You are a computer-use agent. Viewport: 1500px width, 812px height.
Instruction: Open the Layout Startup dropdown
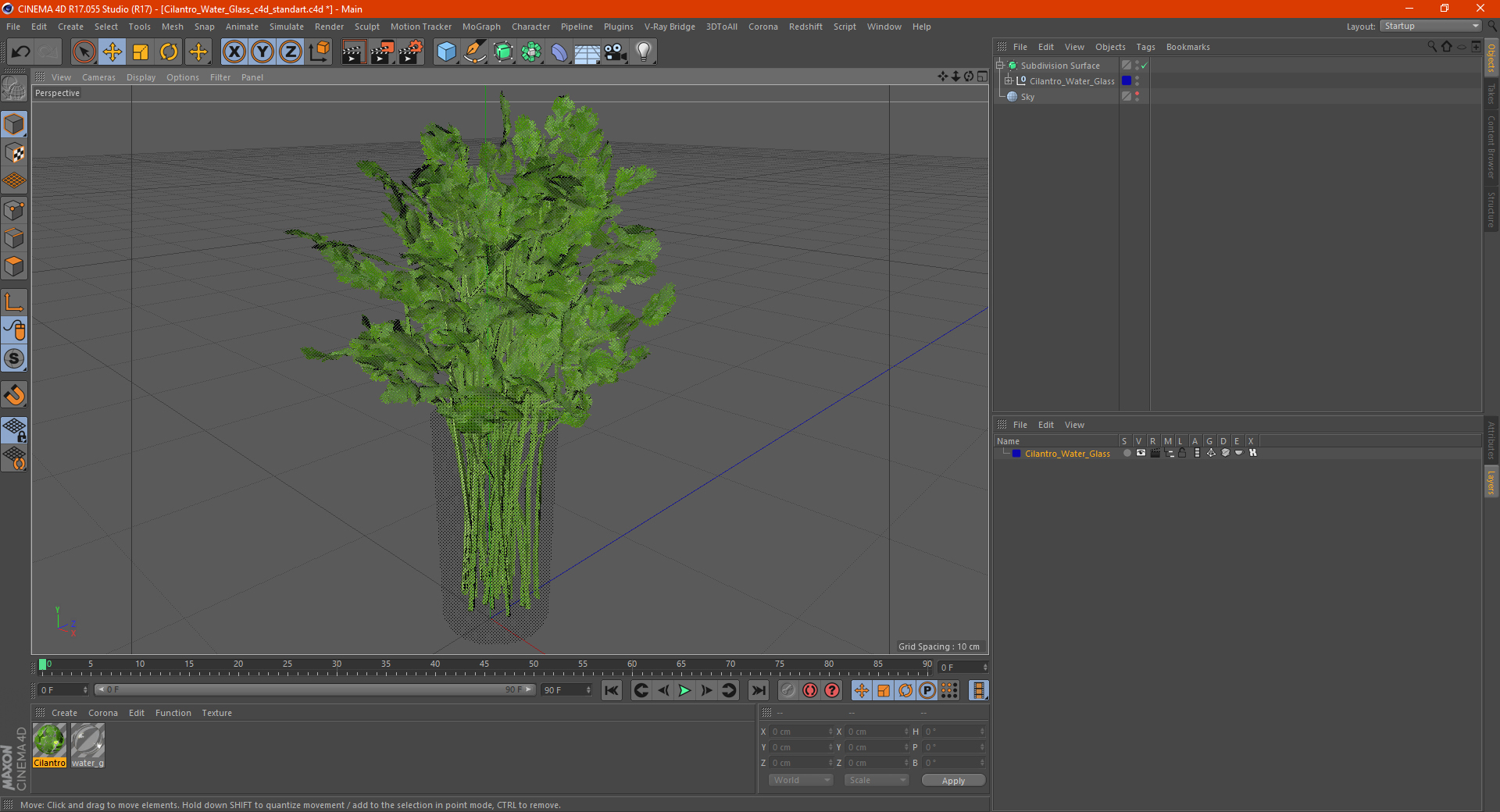[x=1431, y=26]
